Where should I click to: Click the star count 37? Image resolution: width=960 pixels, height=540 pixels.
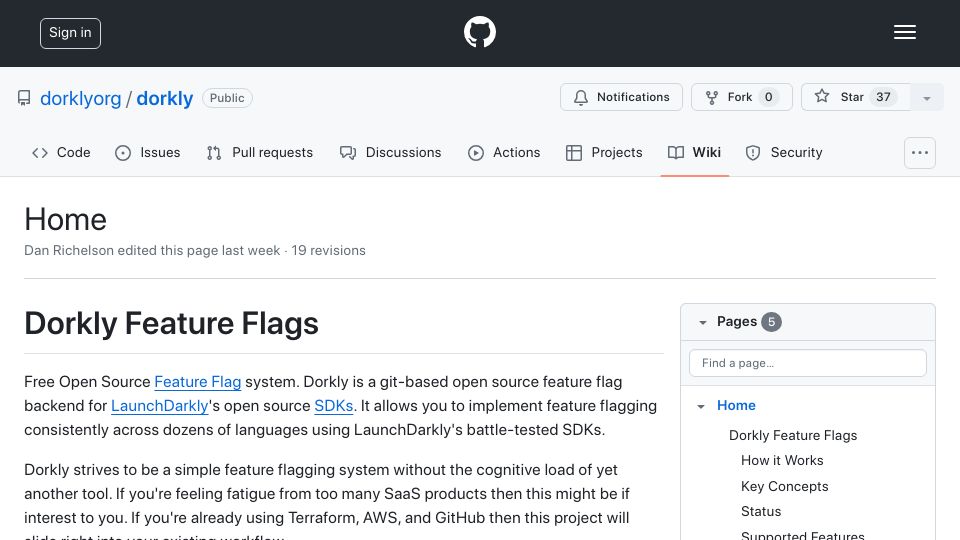pos(883,97)
